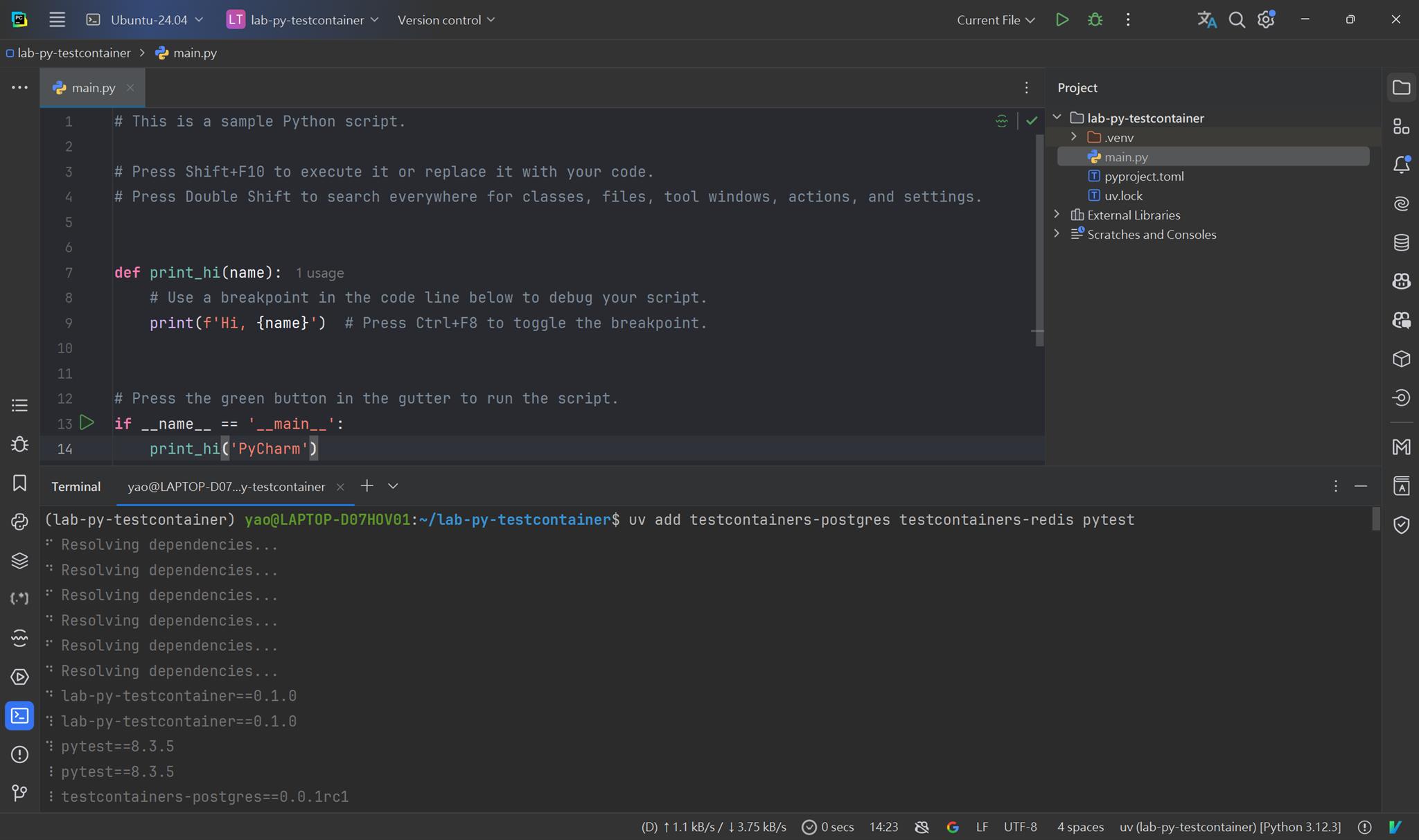Viewport: 1419px width, 840px height.
Task: Expand the .venv folder in Project tree
Action: click(x=1074, y=137)
